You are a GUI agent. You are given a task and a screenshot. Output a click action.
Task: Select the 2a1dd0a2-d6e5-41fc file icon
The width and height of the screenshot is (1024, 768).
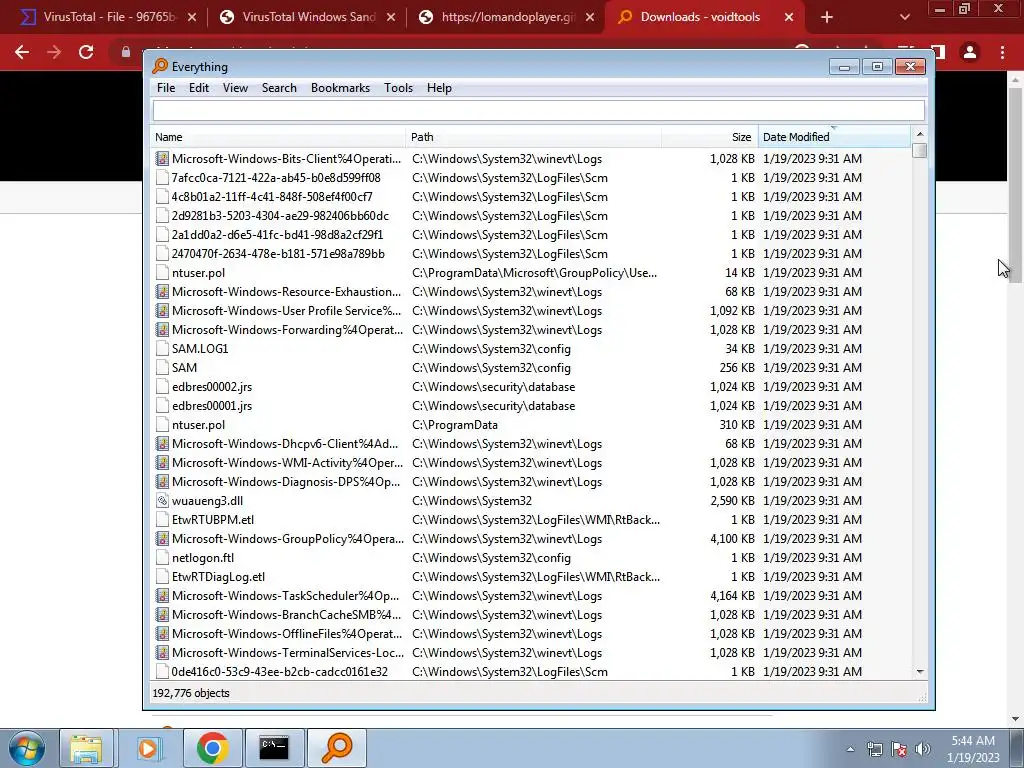click(x=162, y=234)
